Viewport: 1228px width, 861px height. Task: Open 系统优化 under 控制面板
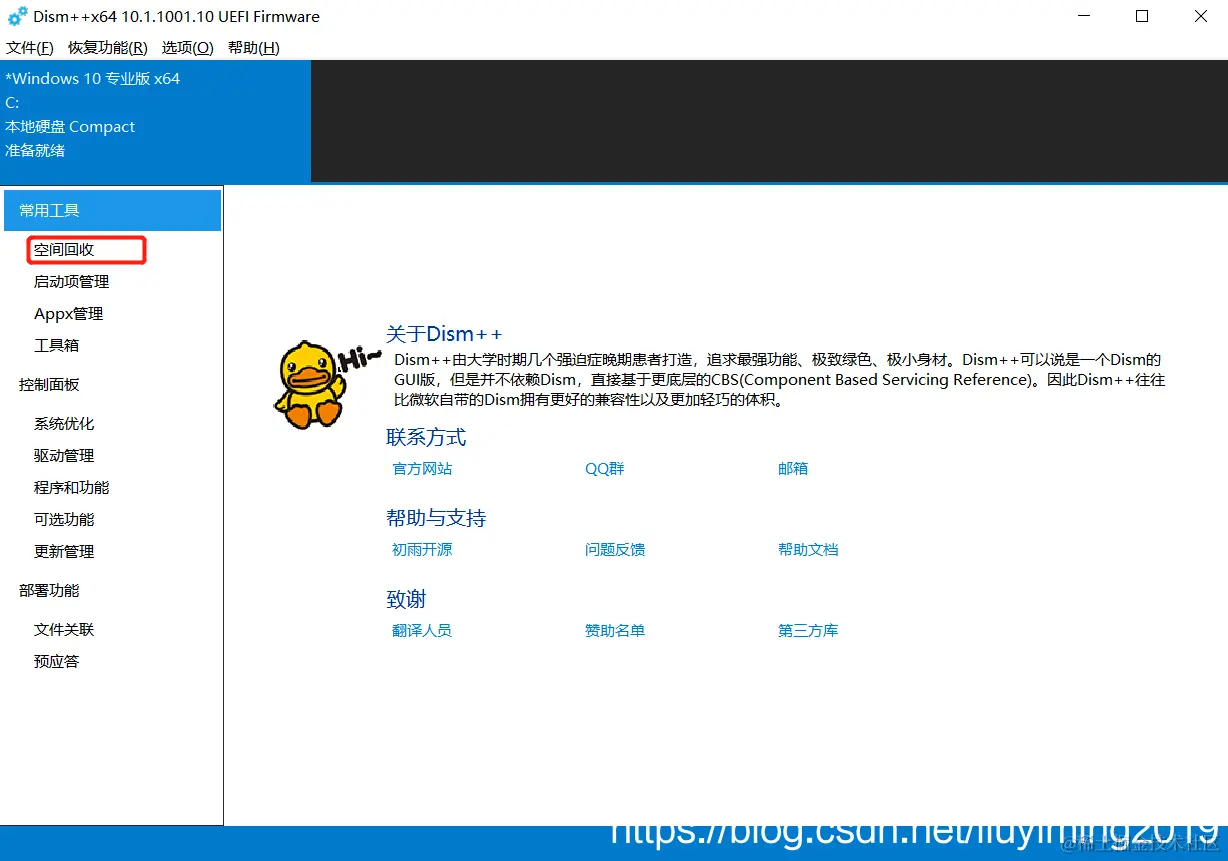pyautogui.click(x=64, y=423)
